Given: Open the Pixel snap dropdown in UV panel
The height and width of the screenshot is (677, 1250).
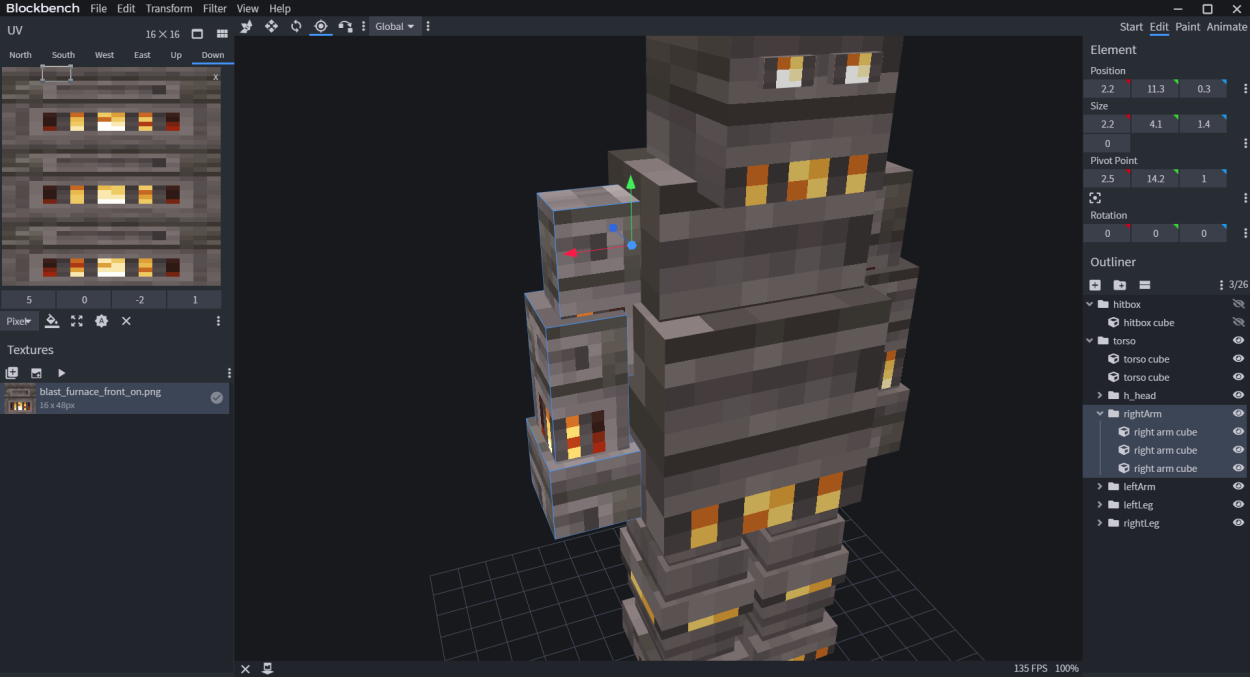Looking at the screenshot, I should tap(20, 321).
